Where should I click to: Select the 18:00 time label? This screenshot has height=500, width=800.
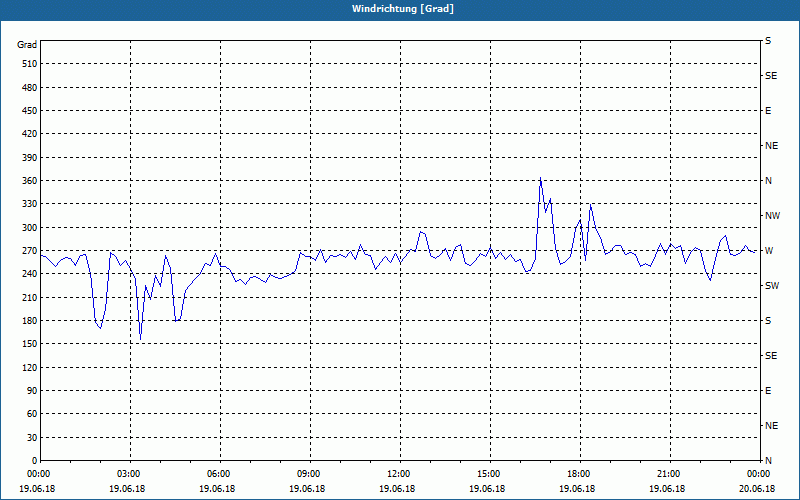(x=580, y=474)
